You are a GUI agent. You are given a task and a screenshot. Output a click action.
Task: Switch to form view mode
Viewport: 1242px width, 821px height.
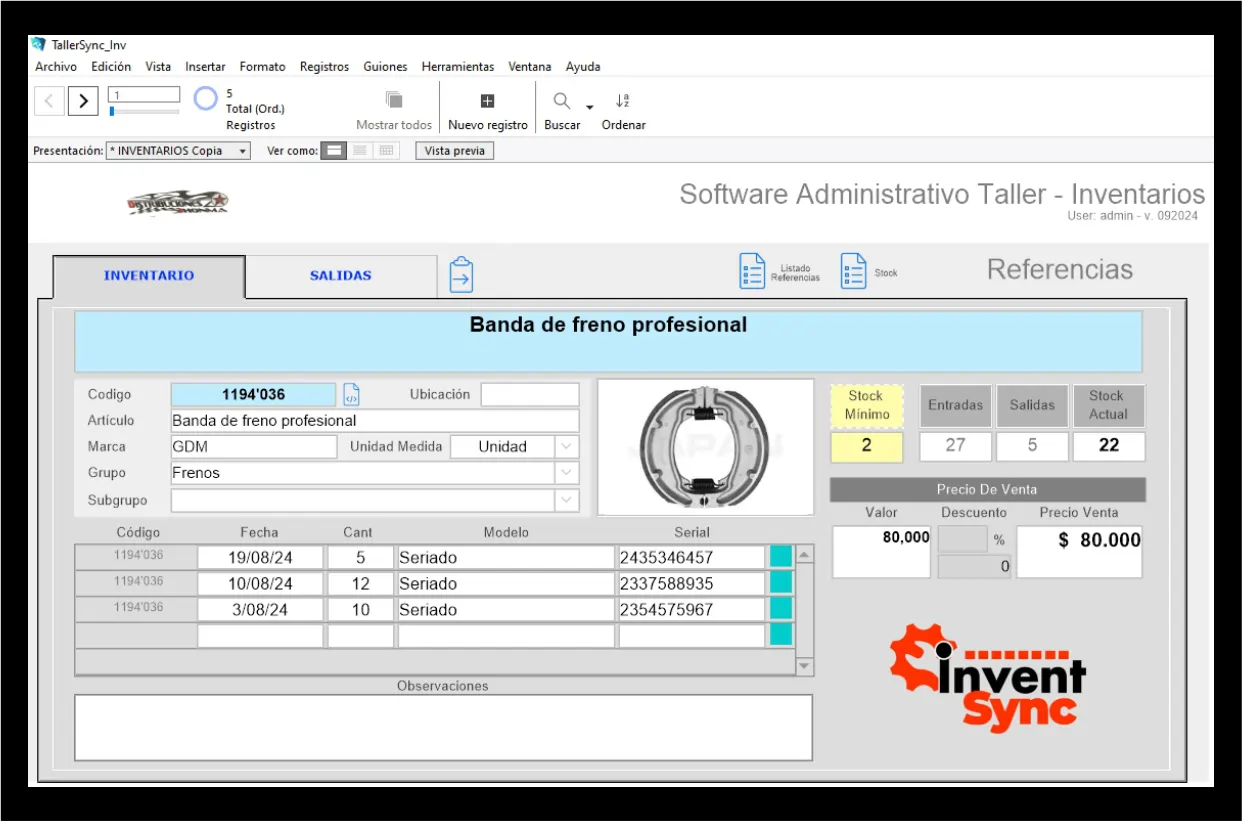click(x=335, y=151)
